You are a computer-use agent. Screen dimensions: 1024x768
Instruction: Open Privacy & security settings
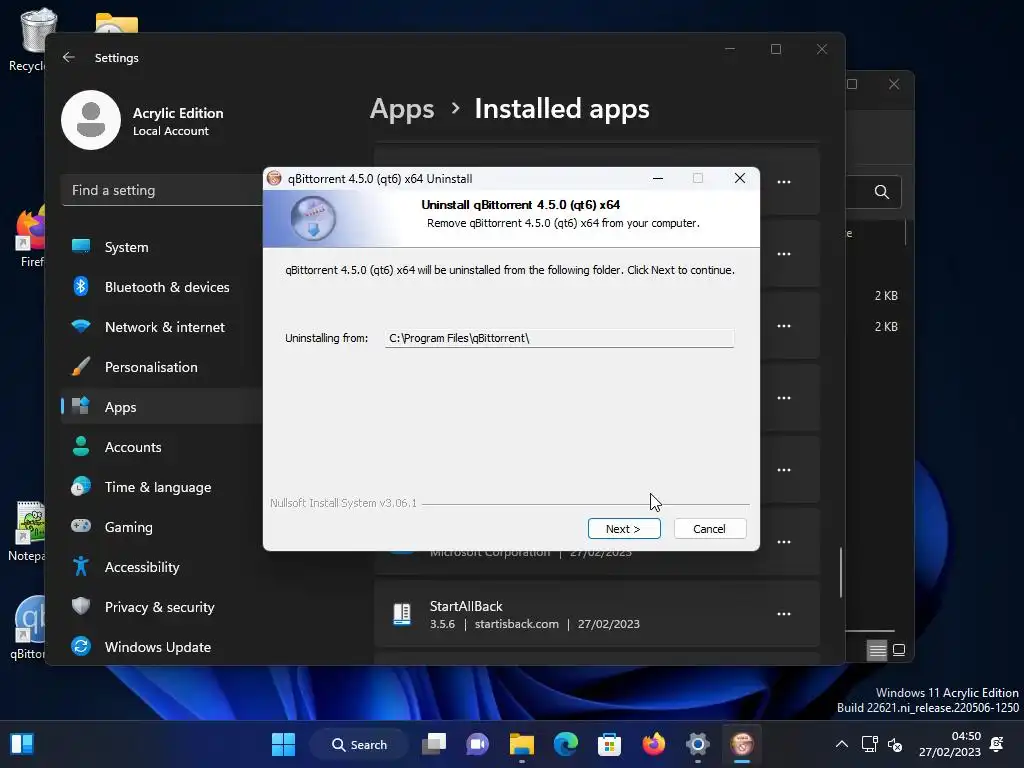tap(162, 607)
